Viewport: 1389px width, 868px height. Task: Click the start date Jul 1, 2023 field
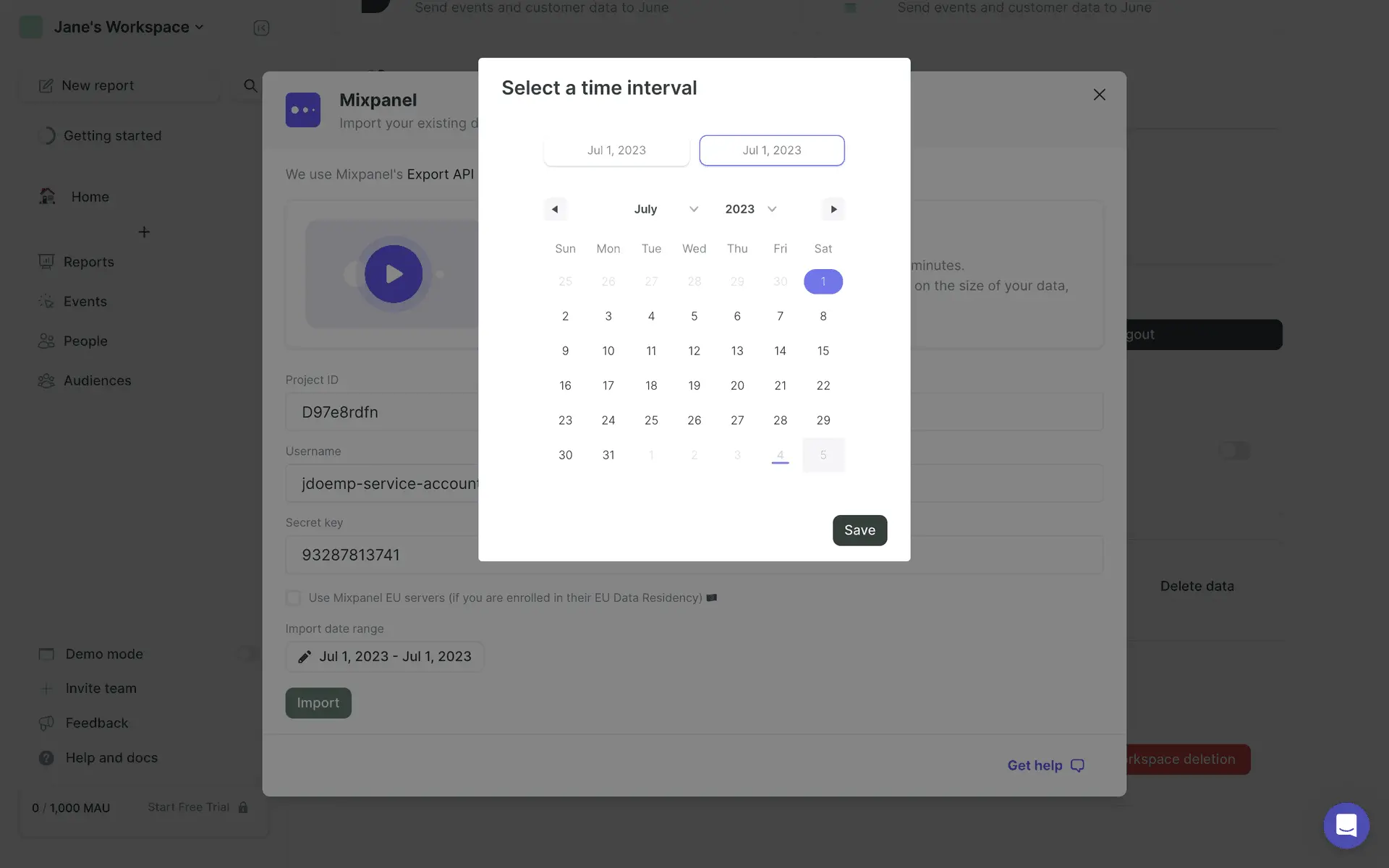pos(616,150)
